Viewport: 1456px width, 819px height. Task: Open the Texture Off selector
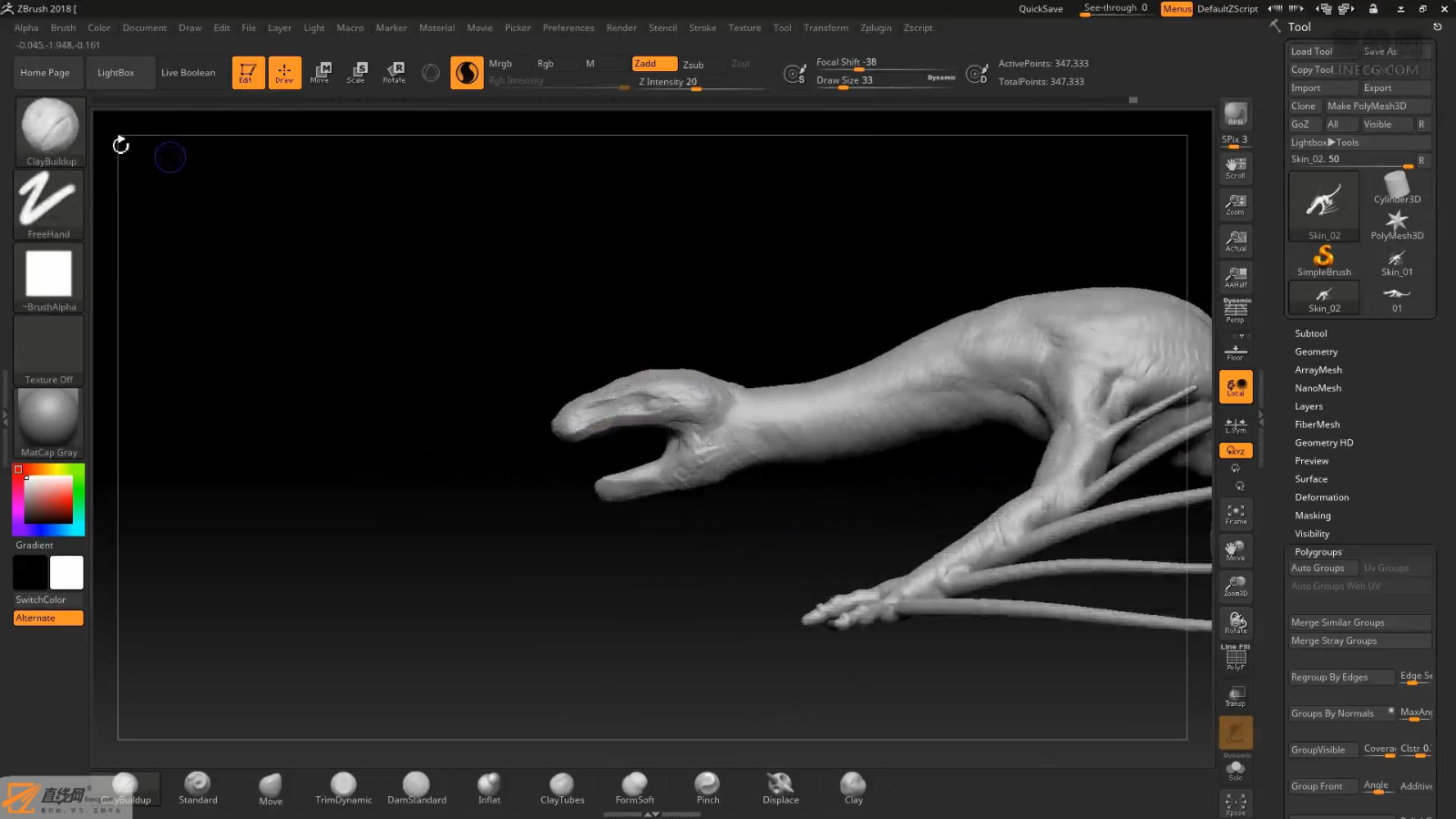point(49,351)
